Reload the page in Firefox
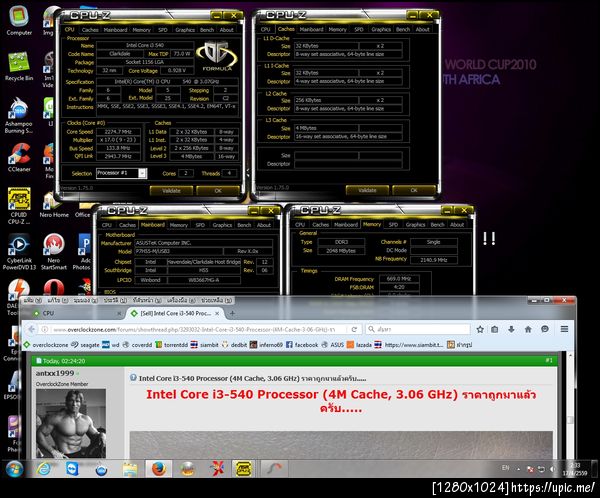Viewport: 600px width, 498px height. click(x=354, y=329)
